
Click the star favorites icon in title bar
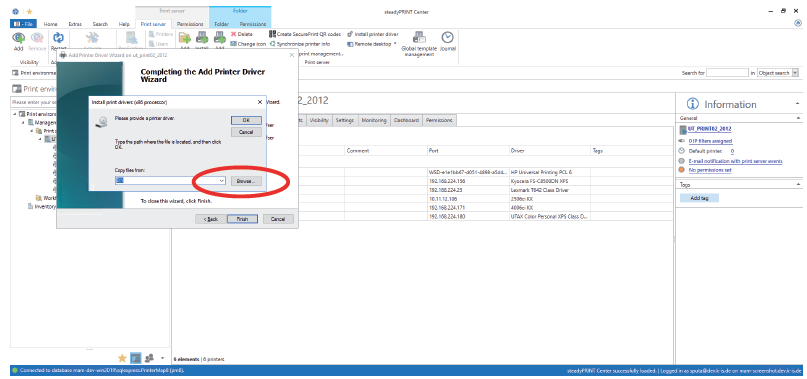pyautogui.click(x=29, y=11)
